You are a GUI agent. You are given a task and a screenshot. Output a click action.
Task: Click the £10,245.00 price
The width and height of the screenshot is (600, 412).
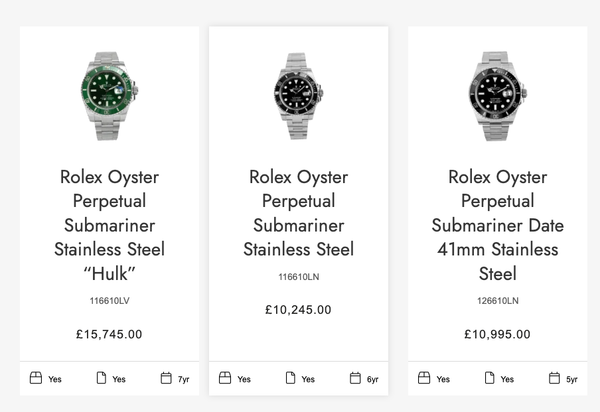tap(298, 310)
